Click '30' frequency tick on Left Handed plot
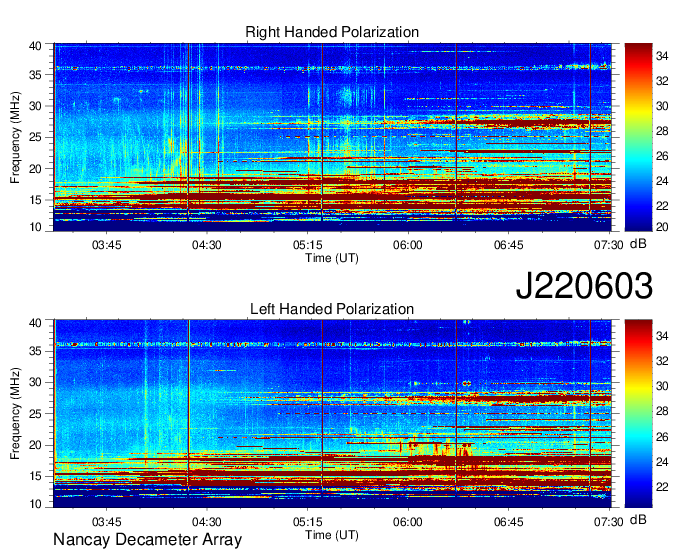The width and height of the screenshot is (680, 552). [x=35, y=382]
